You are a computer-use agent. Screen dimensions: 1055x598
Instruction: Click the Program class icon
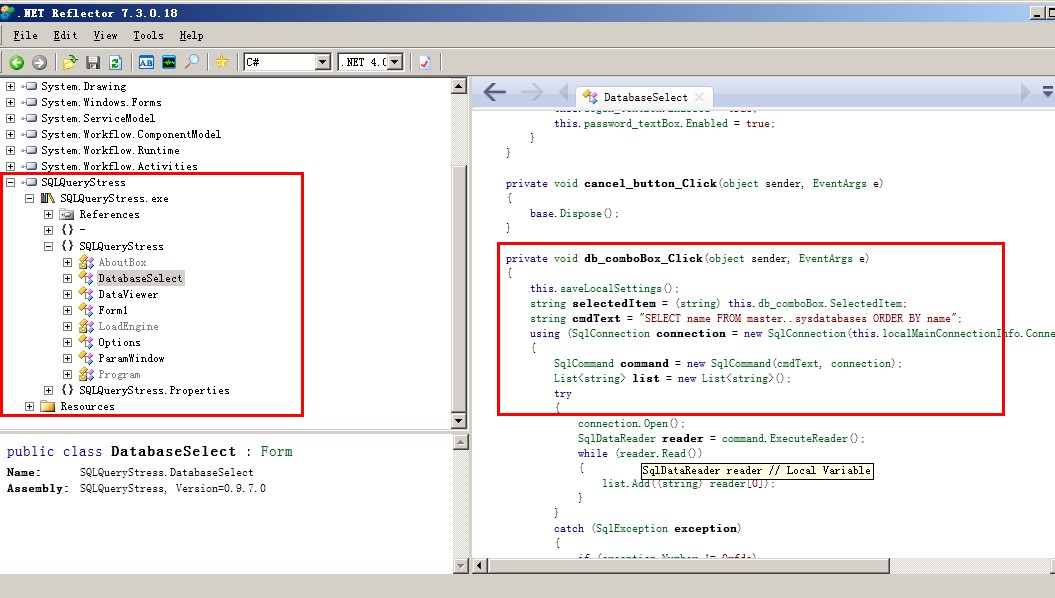tap(86, 374)
